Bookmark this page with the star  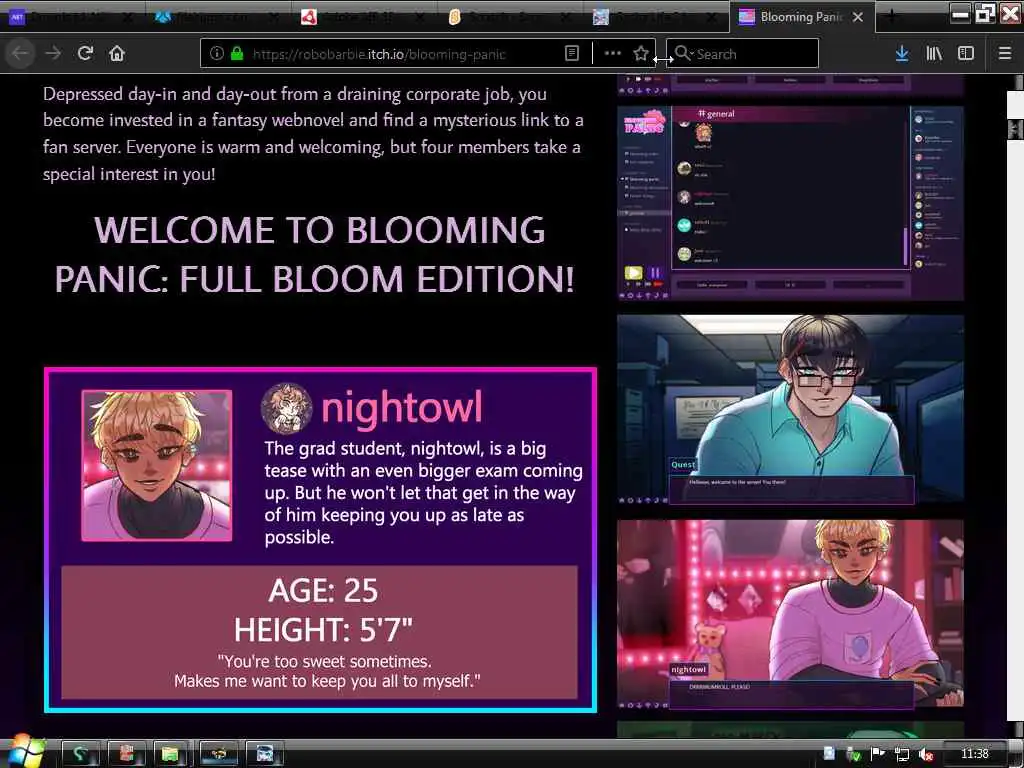pos(641,54)
